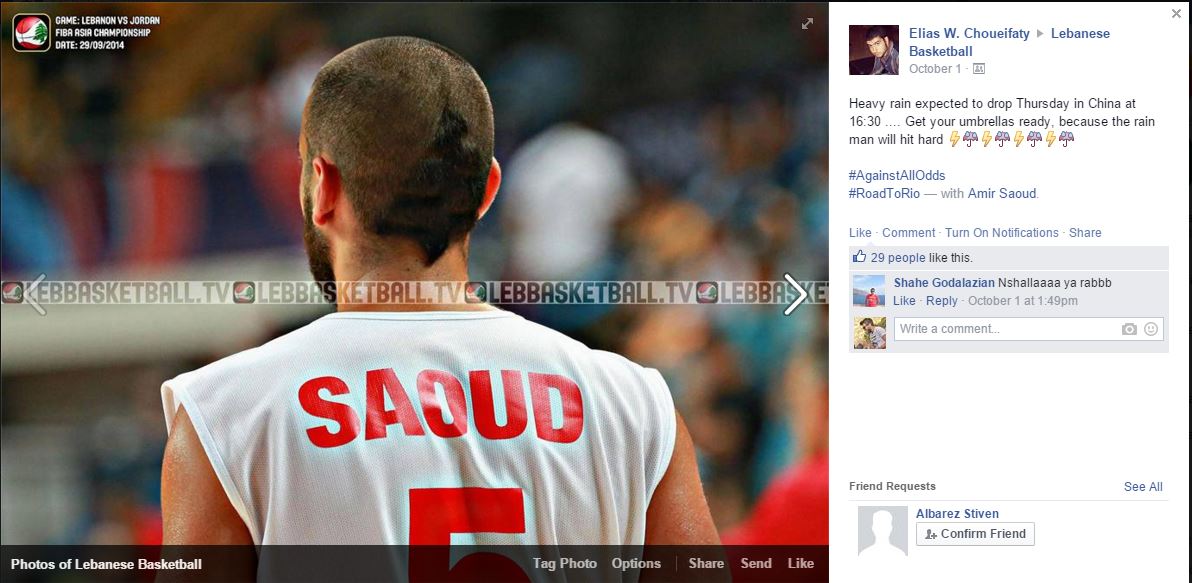
Task: Expand photo to fullscreen view
Action: tap(807, 24)
